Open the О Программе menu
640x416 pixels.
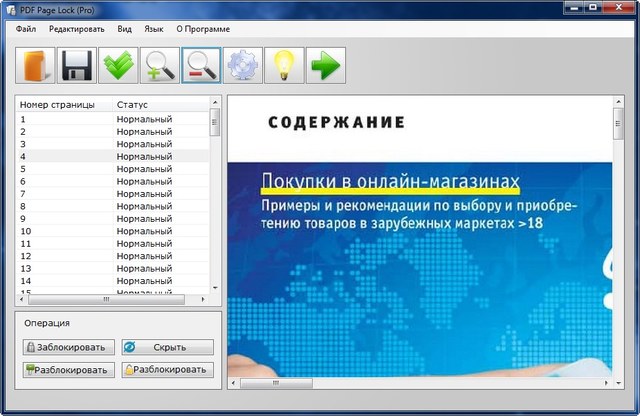[203, 29]
